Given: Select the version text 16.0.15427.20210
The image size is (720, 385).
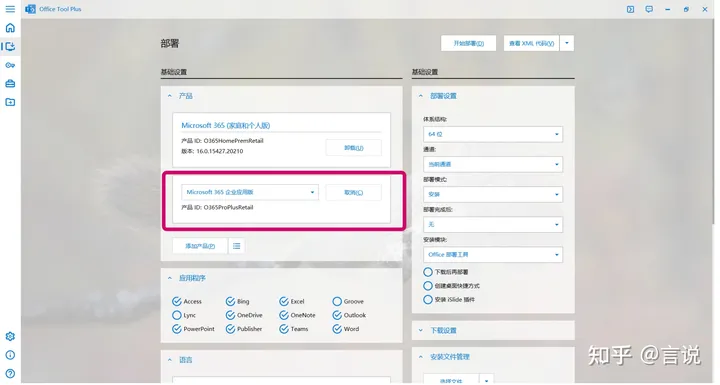Looking at the screenshot, I should 219,151.
